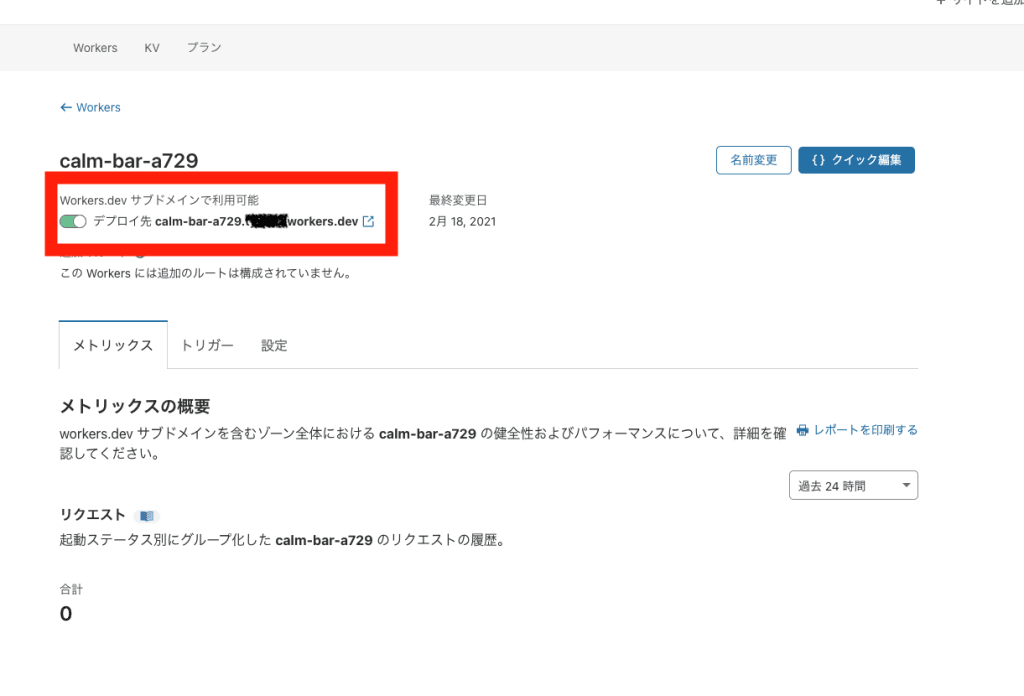
Task: Click the printer icon for report printing
Action: (803, 430)
